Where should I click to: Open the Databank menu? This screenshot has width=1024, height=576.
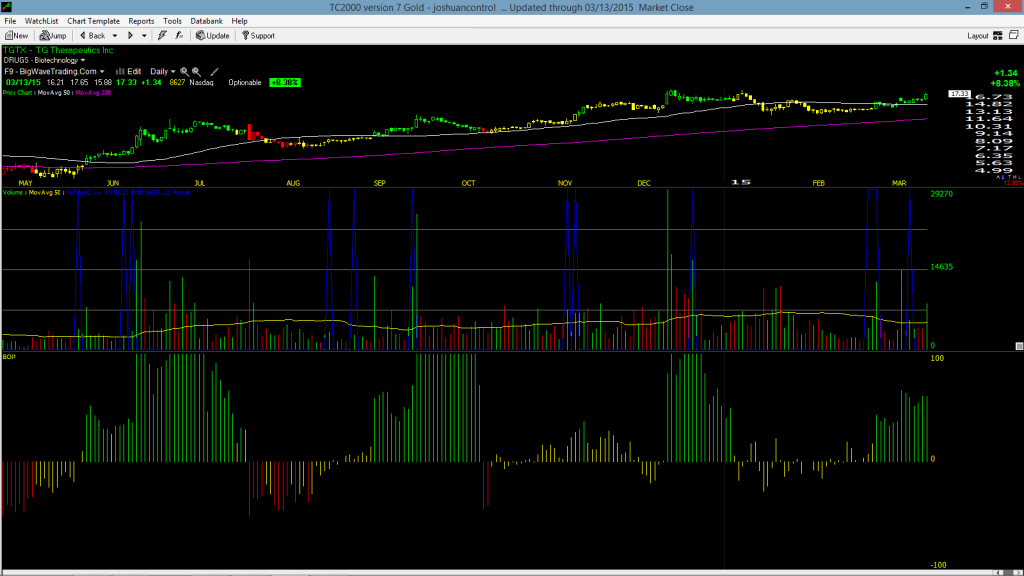(x=206, y=21)
